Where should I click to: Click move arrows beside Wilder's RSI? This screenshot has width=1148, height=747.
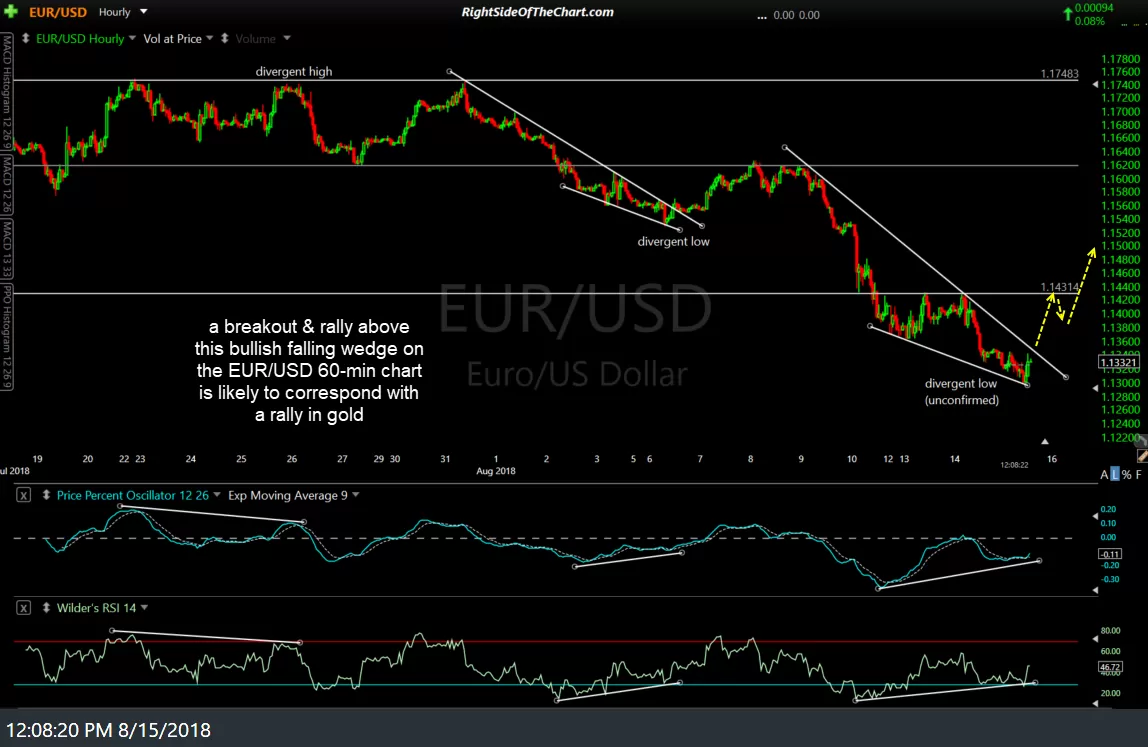pos(46,608)
